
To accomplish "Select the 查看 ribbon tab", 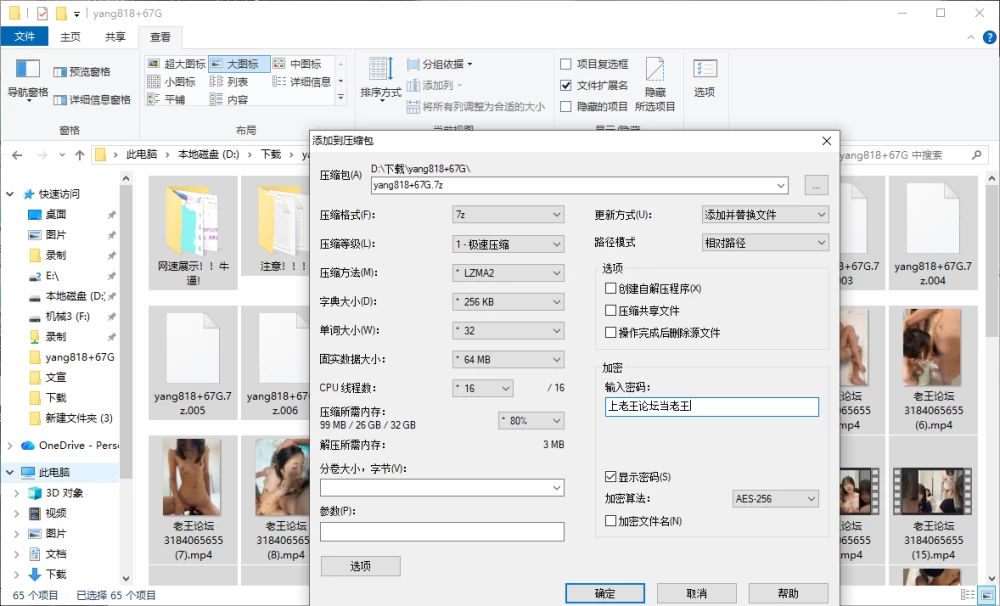I will 160,37.
